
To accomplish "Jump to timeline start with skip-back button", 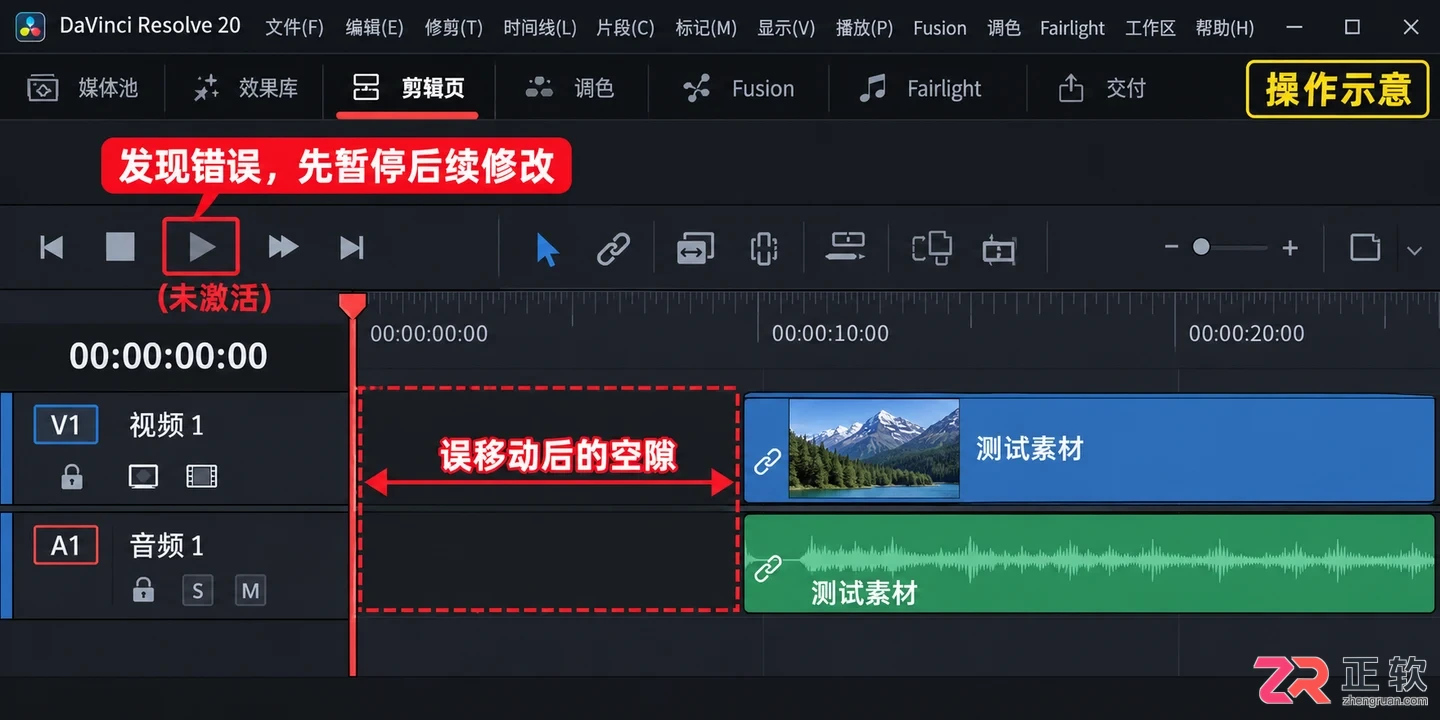I will (52, 247).
